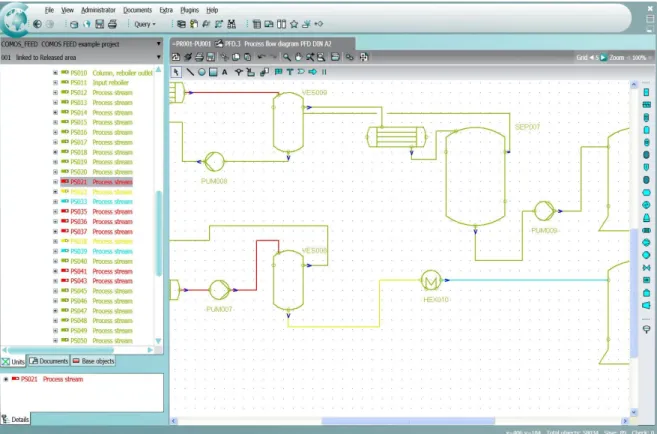Expand the PS050 Process stream node
This screenshot has width=657, height=434.
tap(55, 341)
